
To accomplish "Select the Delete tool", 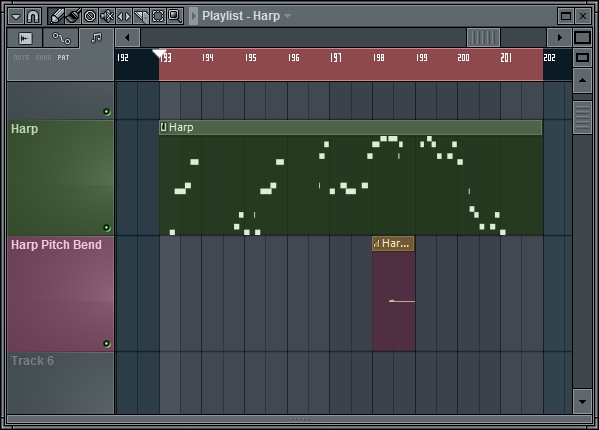I will [x=90, y=16].
